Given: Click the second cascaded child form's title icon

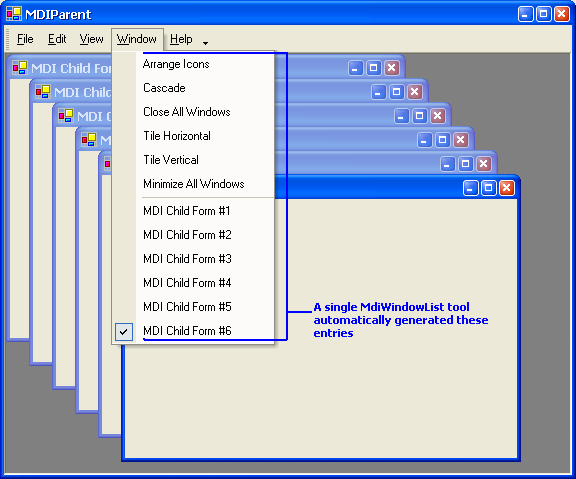Looking at the screenshot, I should pos(43,92).
